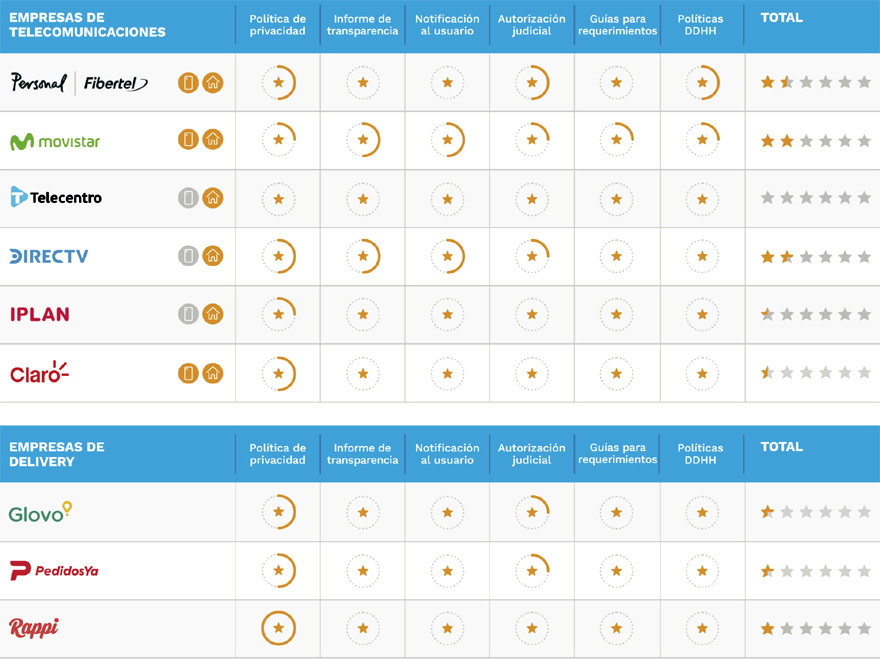Screen dimensions: 880x660
Task: Select the grey mobile icon beside IPLAN
Action: pyautogui.click(x=188, y=314)
